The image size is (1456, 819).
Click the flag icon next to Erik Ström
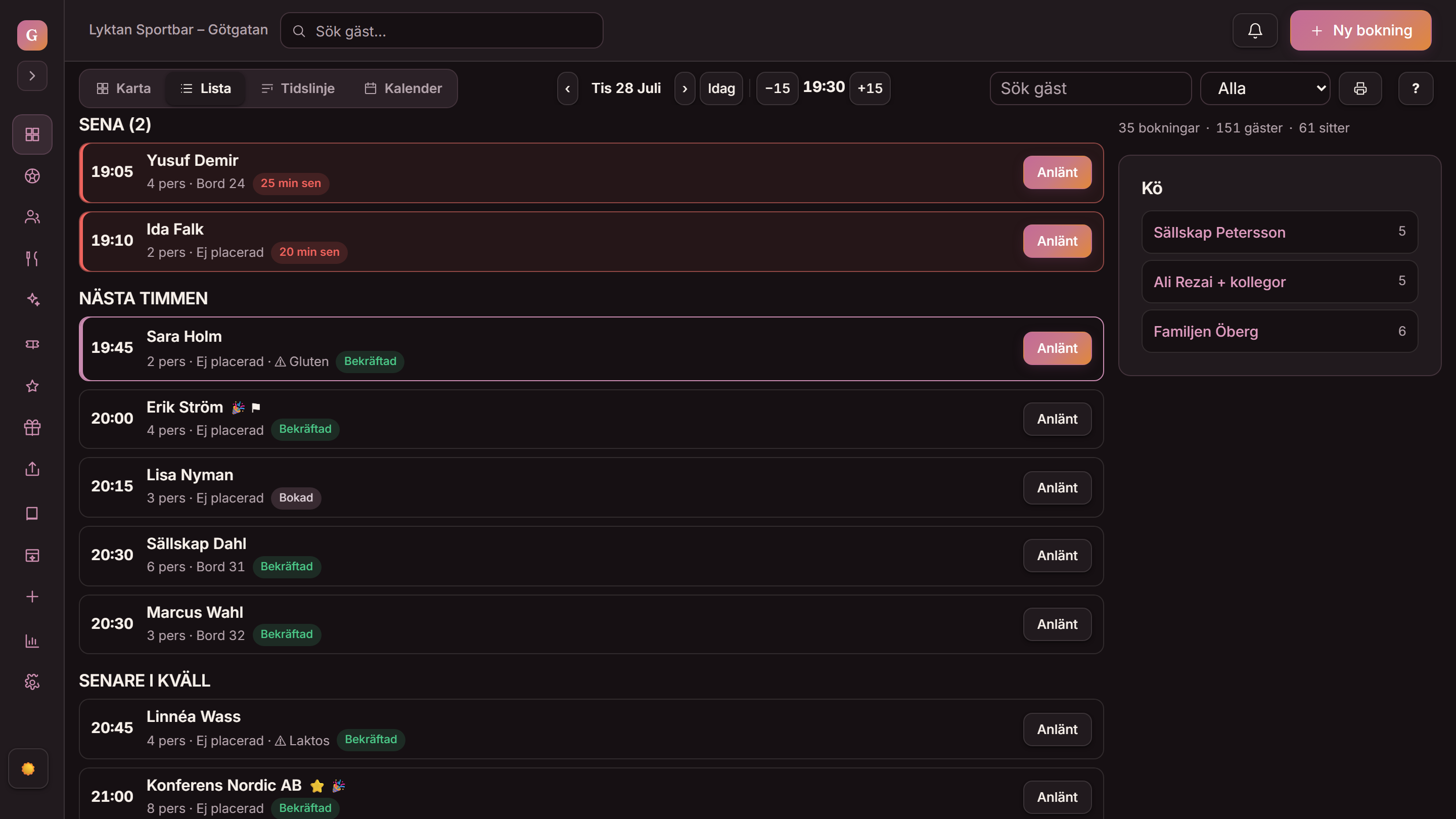(256, 407)
